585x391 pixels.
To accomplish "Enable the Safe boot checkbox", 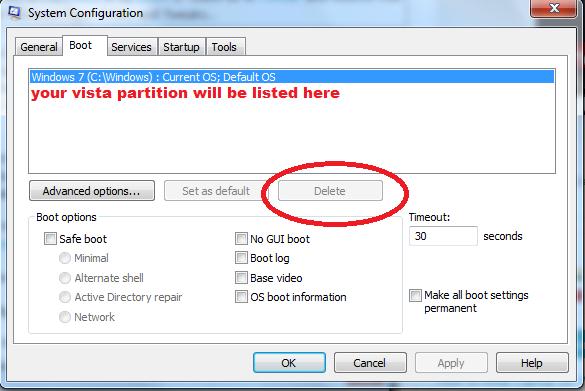I will [x=50, y=238].
